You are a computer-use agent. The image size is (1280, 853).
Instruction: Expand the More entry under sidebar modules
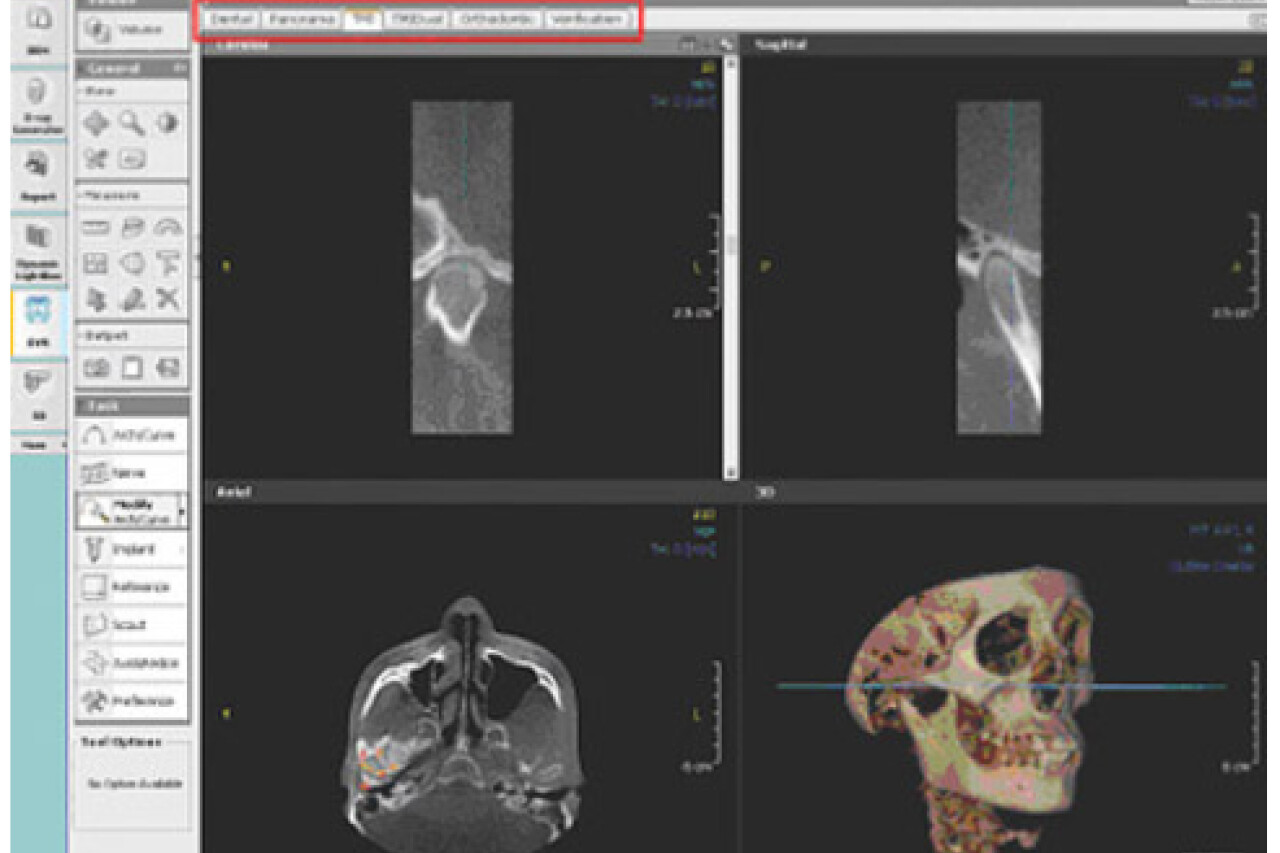coord(40,445)
